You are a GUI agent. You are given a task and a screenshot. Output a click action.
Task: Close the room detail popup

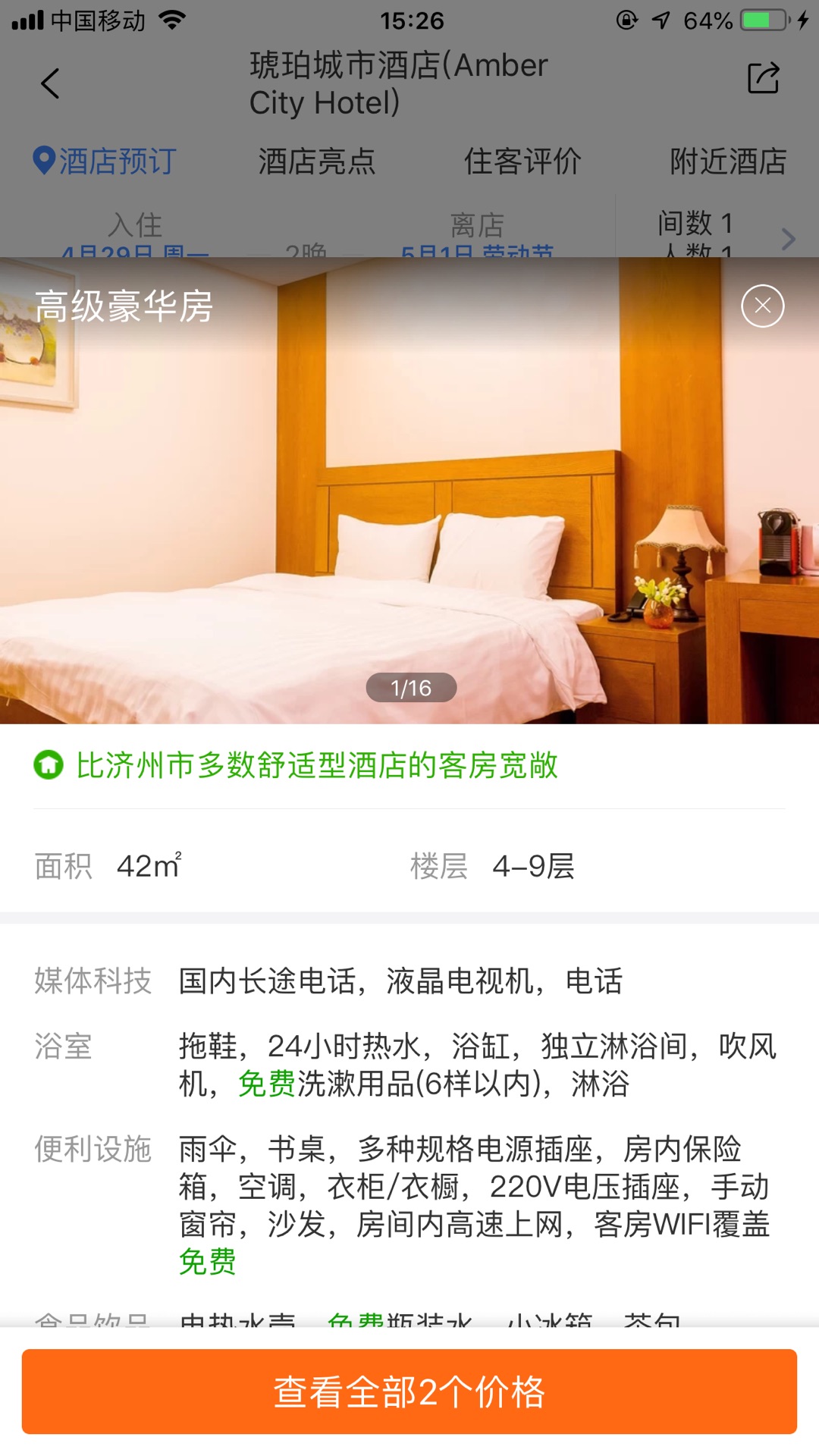763,306
